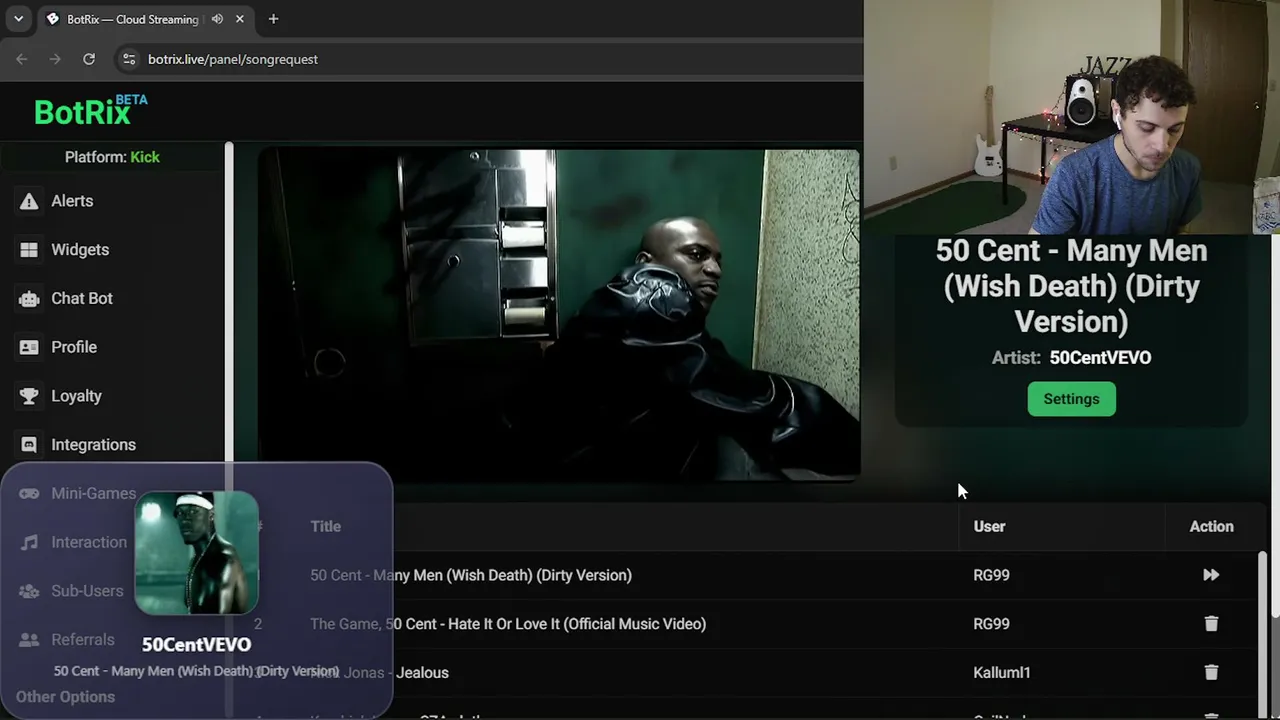Click user RG99 in the Many Men row
The image size is (1280, 720).
click(x=991, y=575)
